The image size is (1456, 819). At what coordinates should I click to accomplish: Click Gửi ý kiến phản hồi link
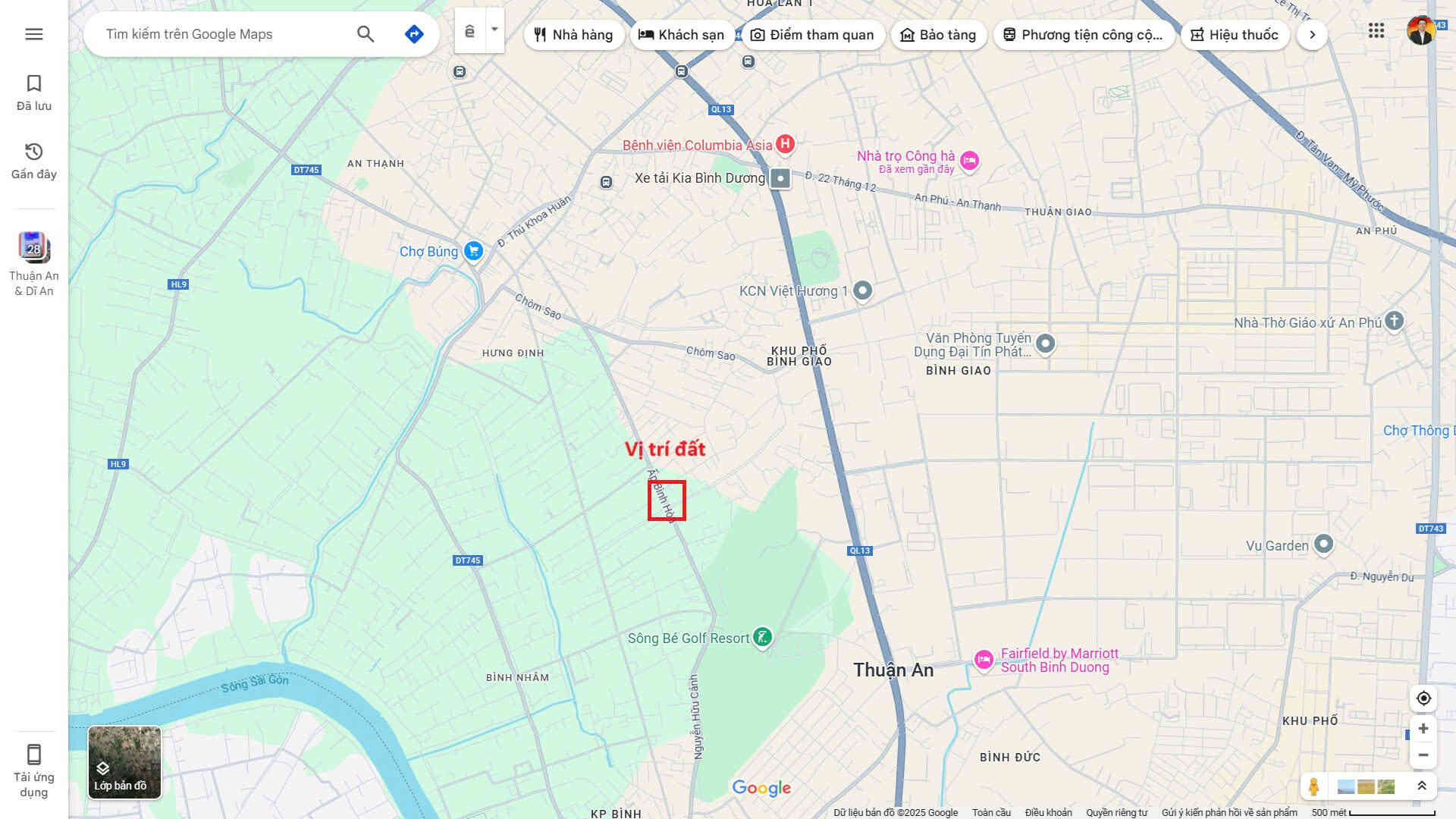click(x=1228, y=813)
